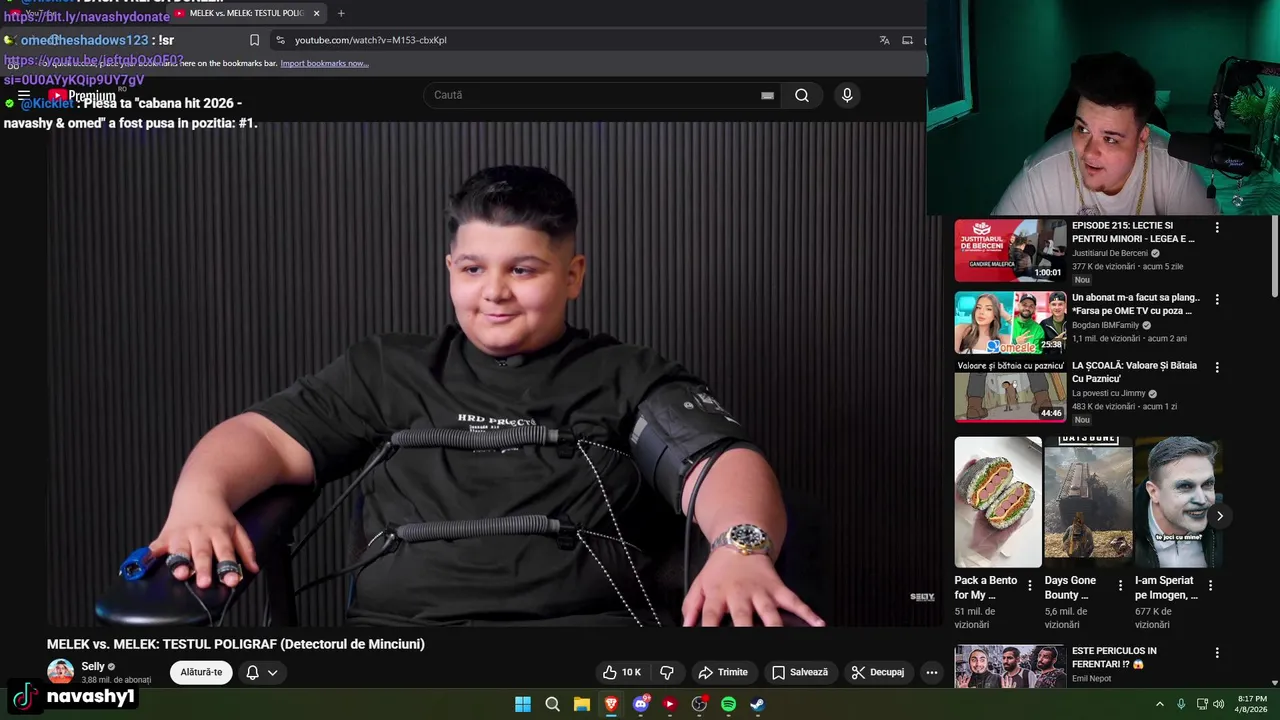Click 'Justitiarul De Berceni' channel name

point(1110,253)
